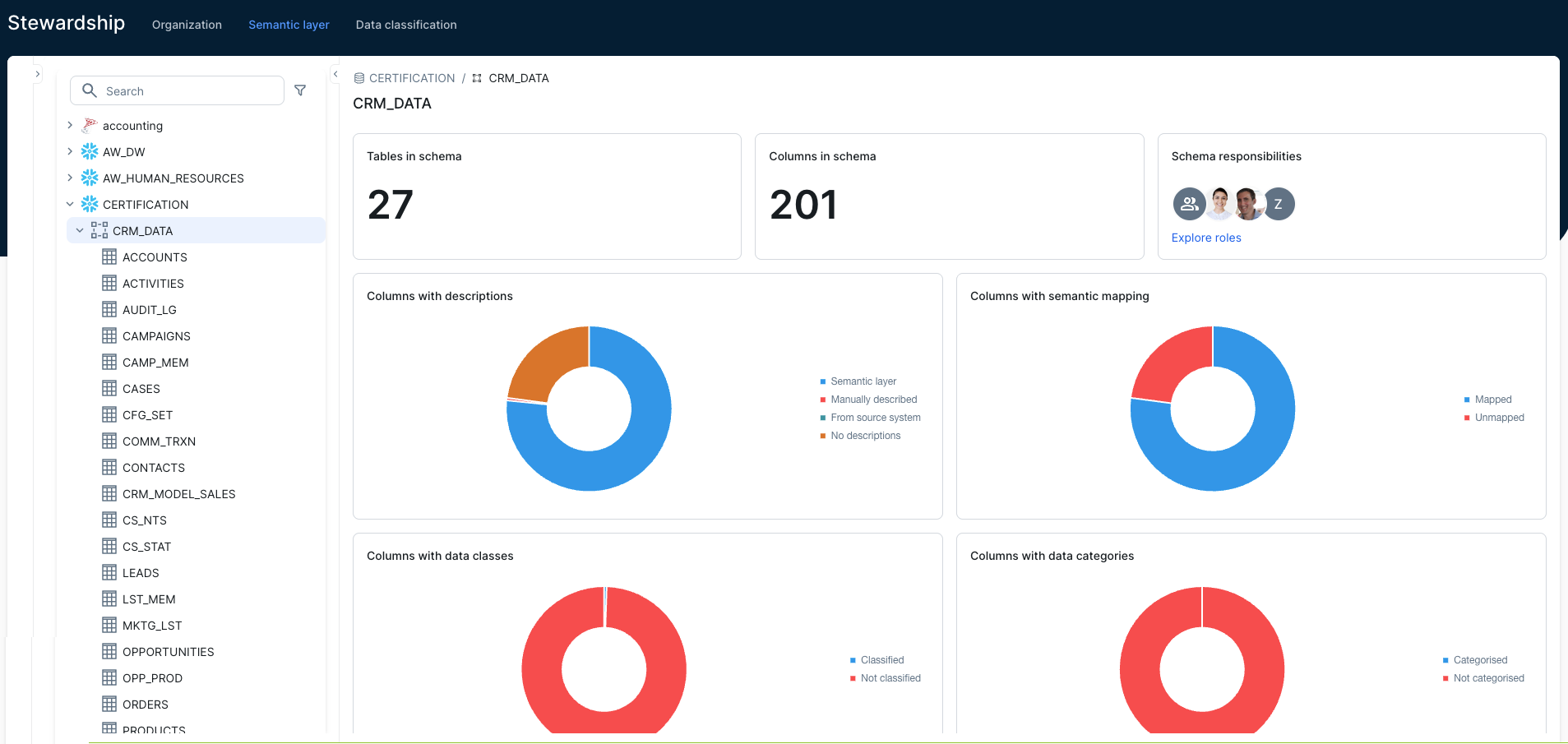Open the Explore roles link
The width and height of the screenshot is (1568, 744).
coord(1205,238)
